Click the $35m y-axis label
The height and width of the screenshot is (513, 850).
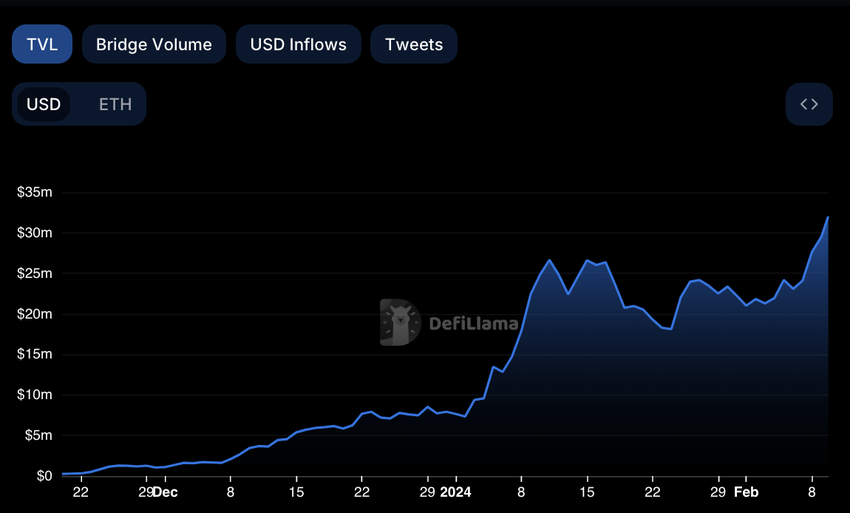click(35, 192)
